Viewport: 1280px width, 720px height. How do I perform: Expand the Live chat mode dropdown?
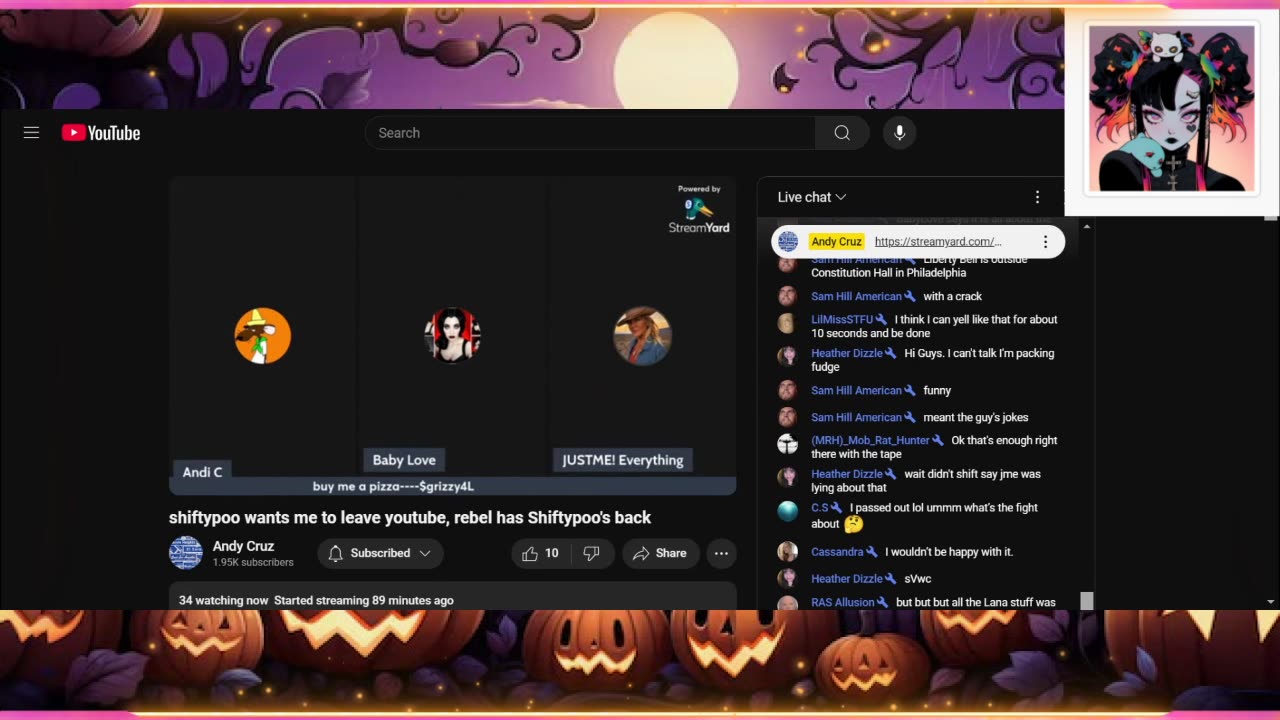click(x=812, y=197)
